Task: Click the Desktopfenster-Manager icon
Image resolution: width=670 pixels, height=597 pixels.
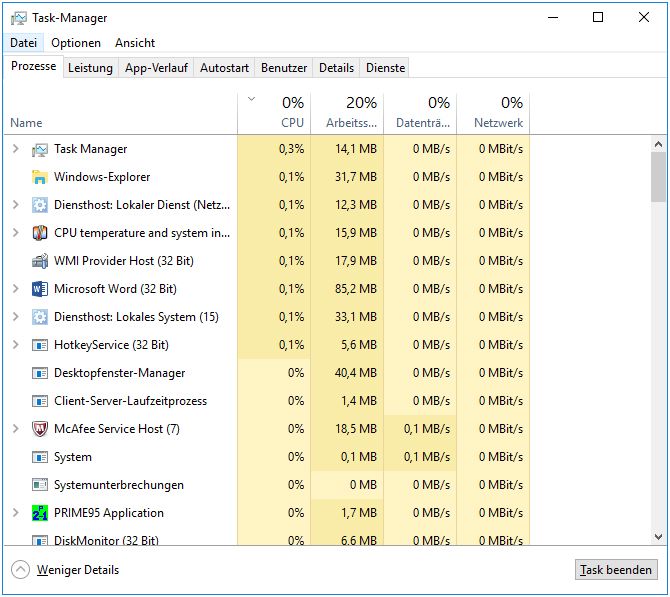Action: 40,373
